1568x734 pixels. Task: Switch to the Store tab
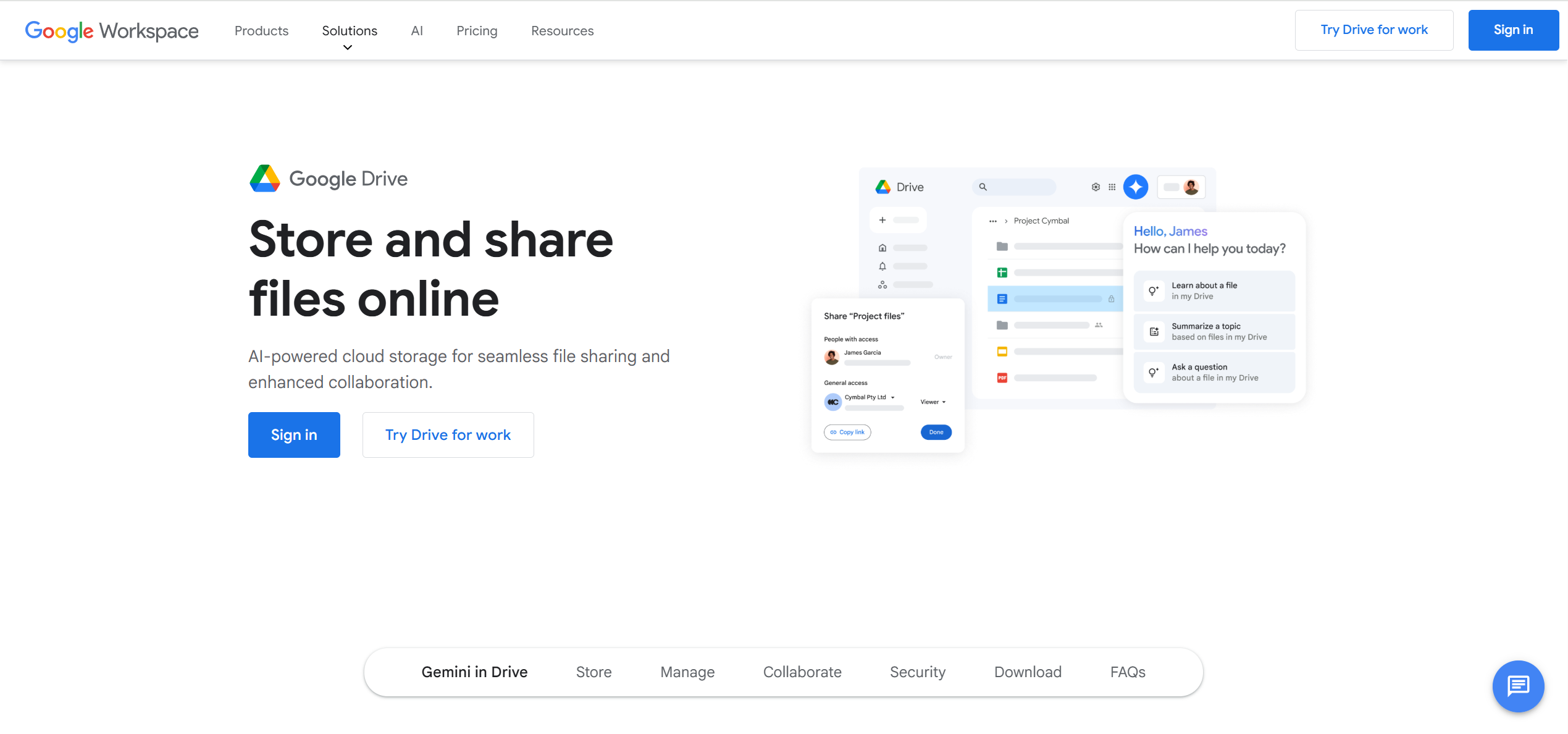pyautogui.click(x=593, y=672)
